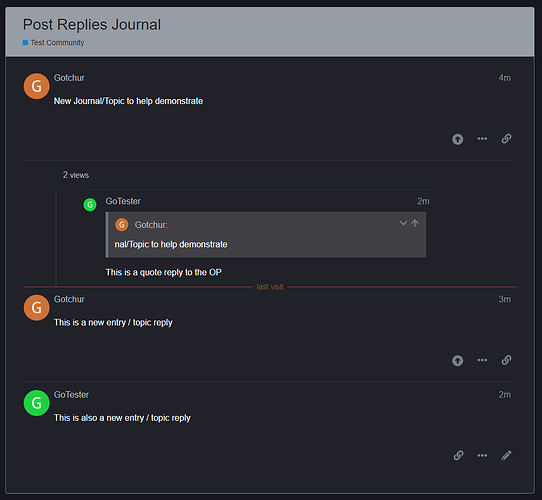This screenshot has width=542, height=500.
Task: Open GoTester's large green avatar on the last post
Action: point(36,403)
